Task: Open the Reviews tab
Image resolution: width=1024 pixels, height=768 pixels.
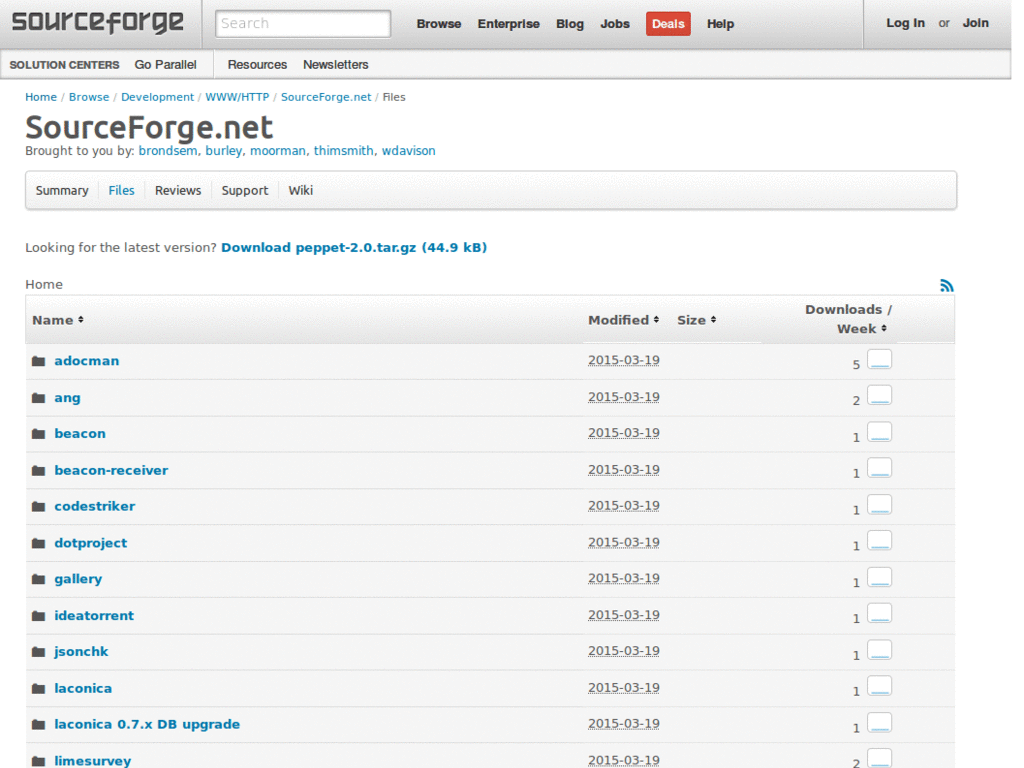Action: coord(178,191)
